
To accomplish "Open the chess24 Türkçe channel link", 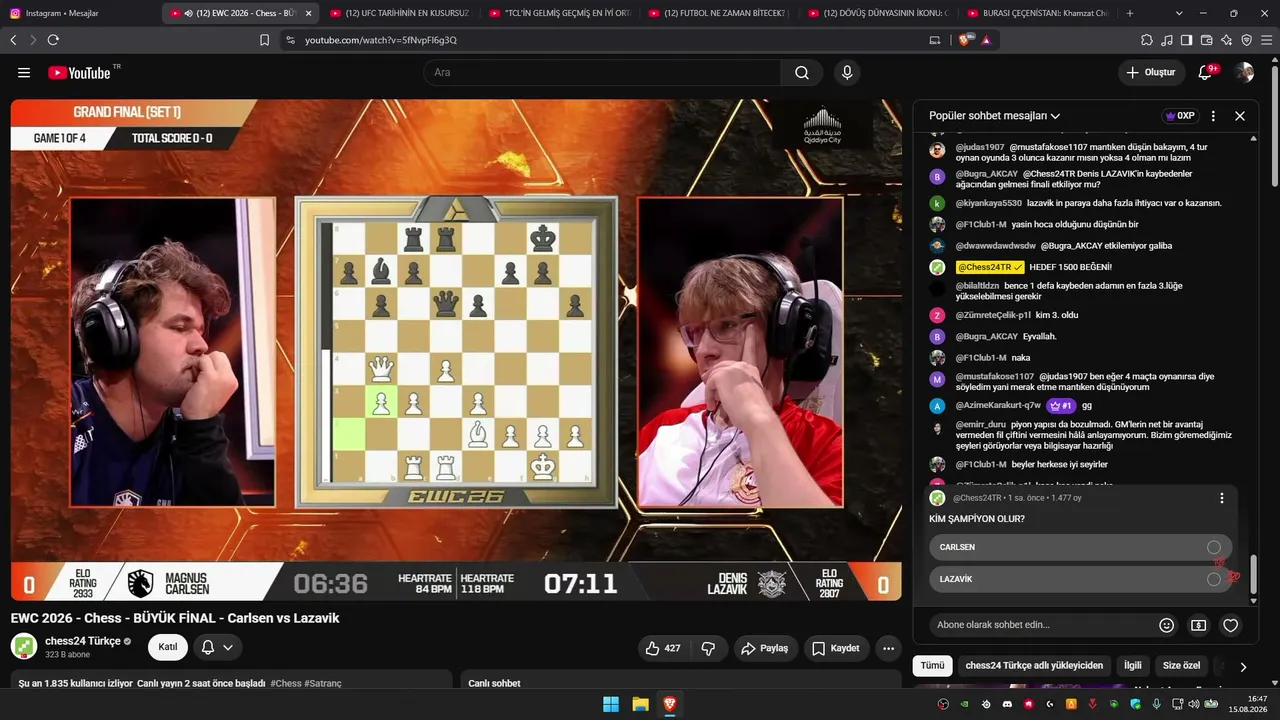I will point(83,641).
